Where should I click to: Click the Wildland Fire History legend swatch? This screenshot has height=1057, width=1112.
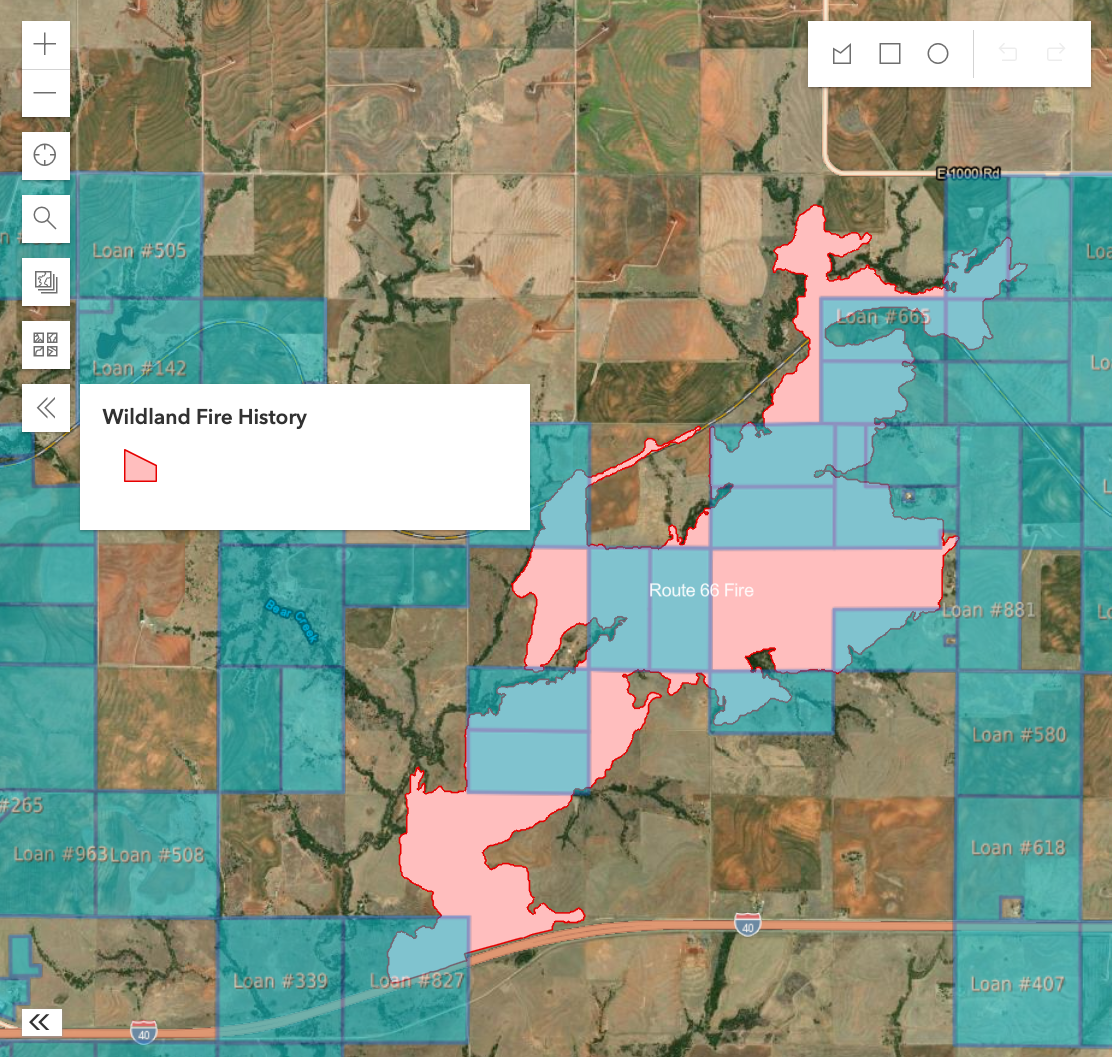(140, 466)
